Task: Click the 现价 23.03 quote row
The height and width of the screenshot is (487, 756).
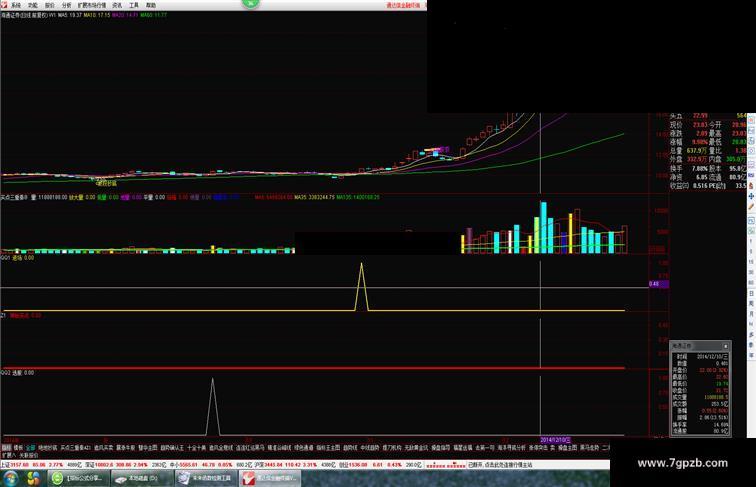Action: click(688, 125)
